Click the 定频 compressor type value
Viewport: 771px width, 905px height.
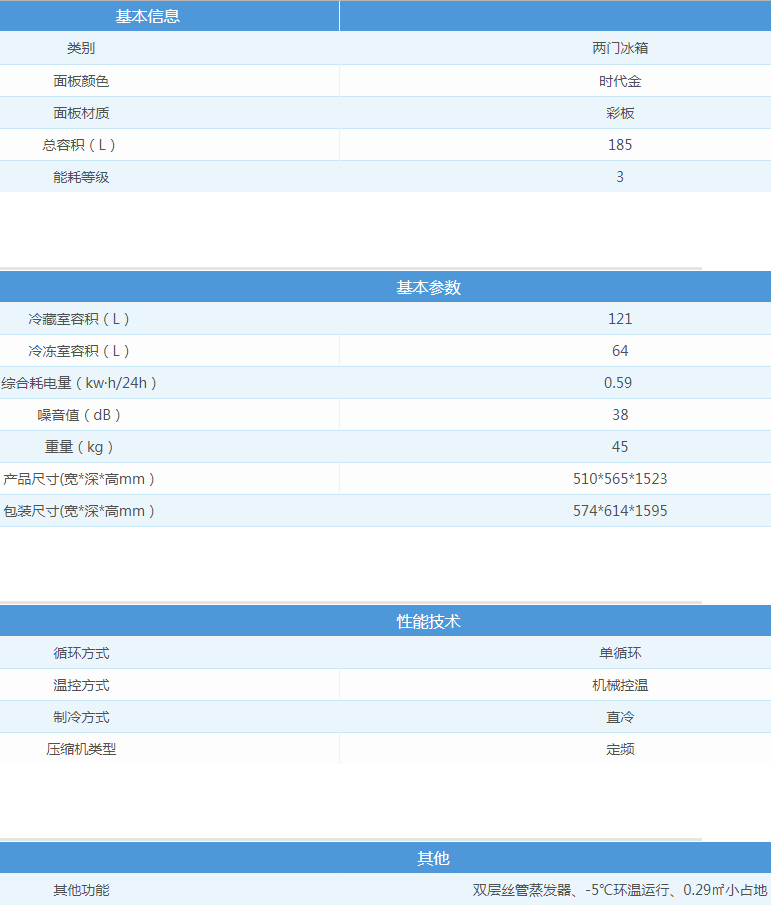coord(620,749)
